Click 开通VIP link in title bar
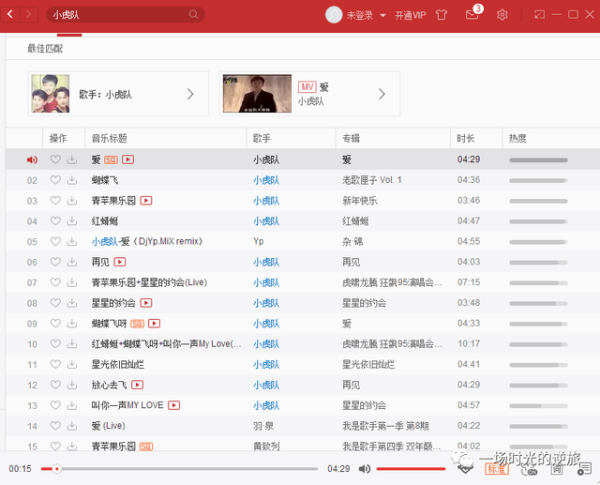This screenshot has height=485, width=600. (x=410, y=16)
